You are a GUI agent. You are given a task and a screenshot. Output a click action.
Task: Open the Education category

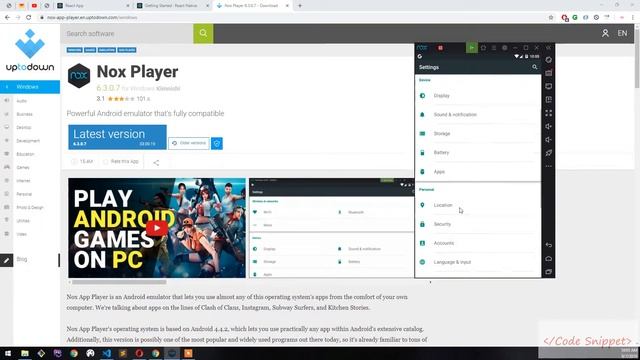coord(25,154)
